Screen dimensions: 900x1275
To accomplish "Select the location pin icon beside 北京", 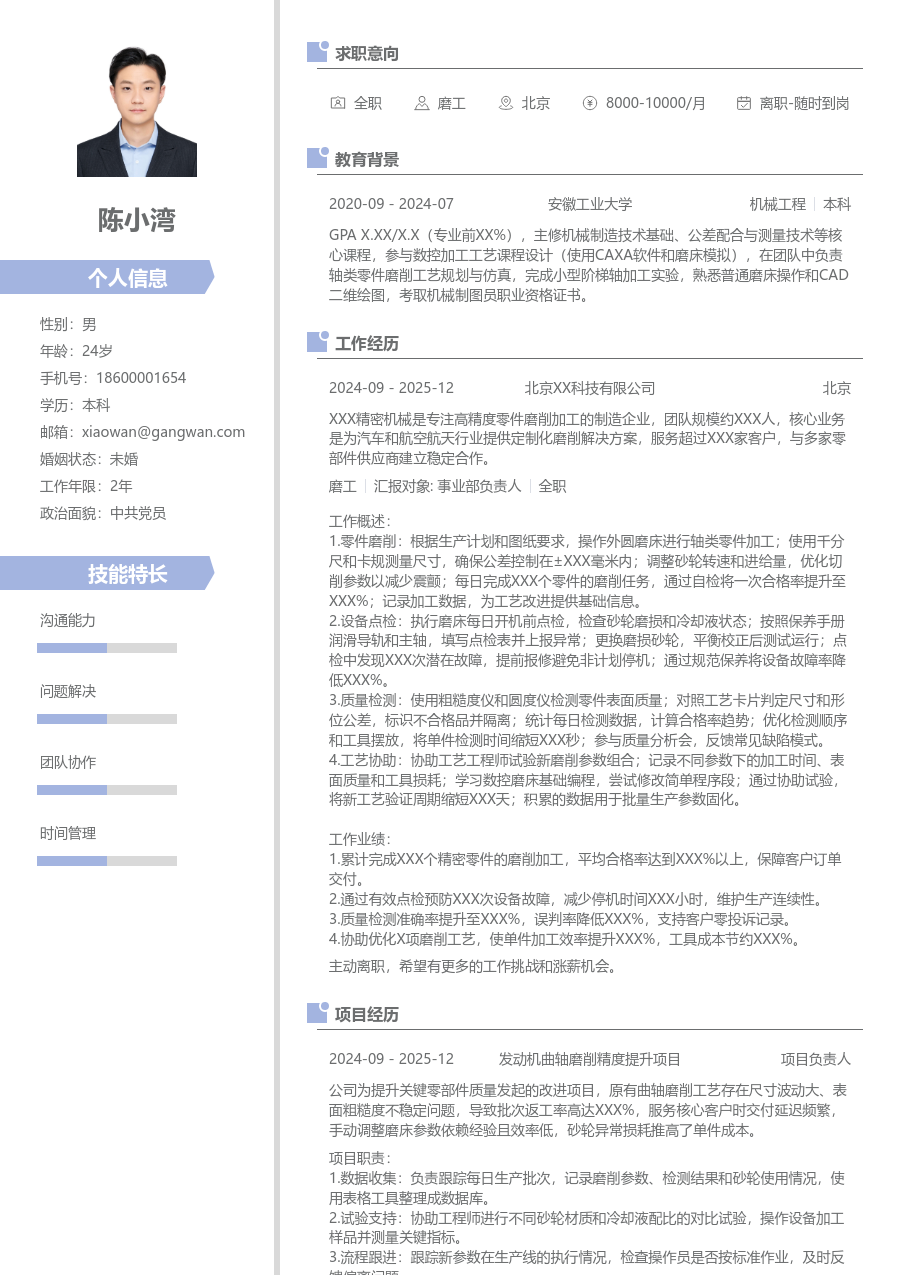I will click(506, 103).
